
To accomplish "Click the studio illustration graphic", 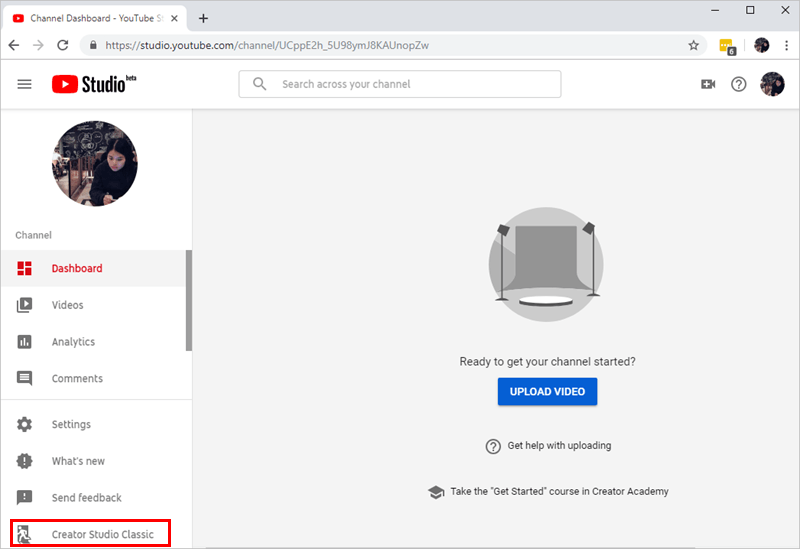I will coord(546,264).
